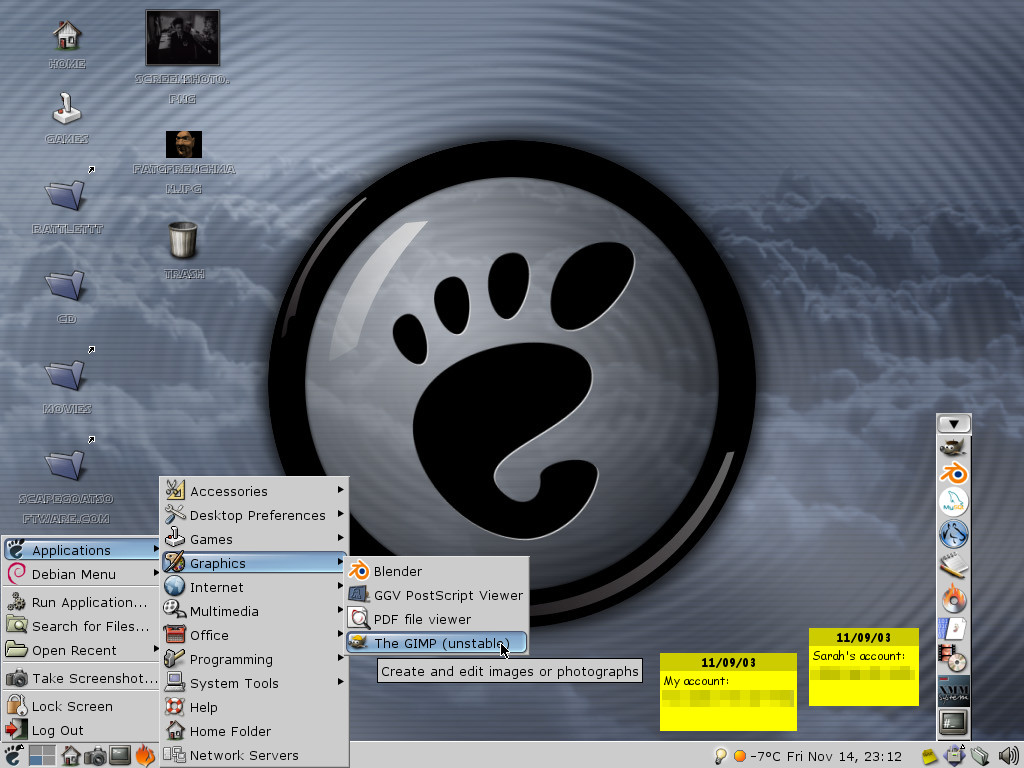Collapse the drawer with the down-arrow button
The image size is (1024, 768).
953,424
